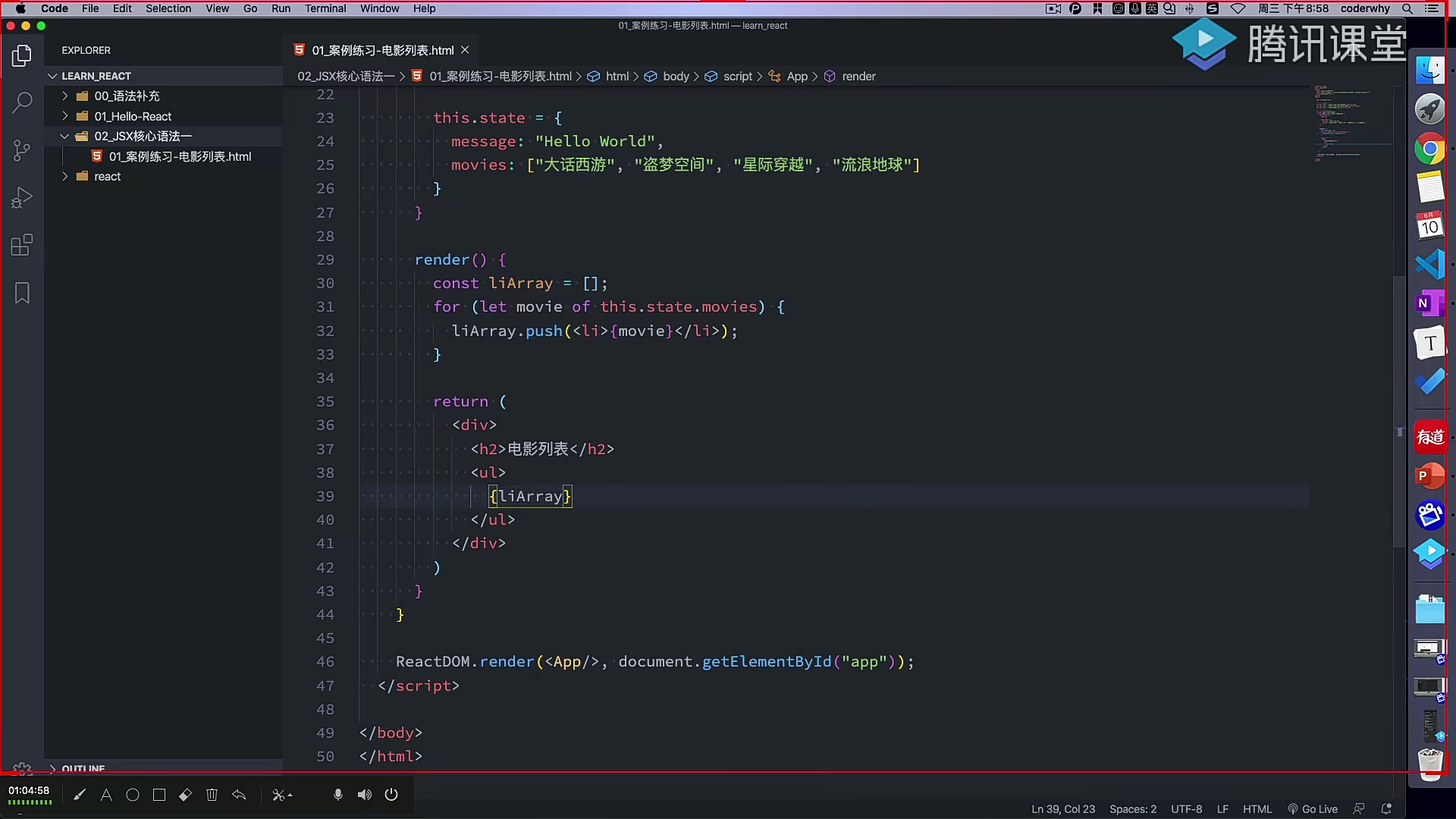Click the App breadcrumb item
The height and width of the screenshot is (819, 1456).
pos(797,77)
